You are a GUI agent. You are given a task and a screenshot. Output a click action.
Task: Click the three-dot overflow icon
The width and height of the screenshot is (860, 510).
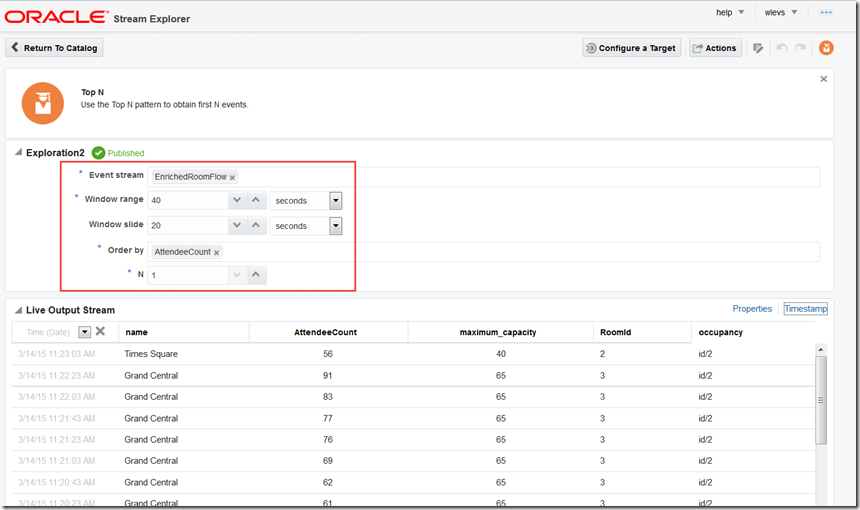click(x=826, y=12)
